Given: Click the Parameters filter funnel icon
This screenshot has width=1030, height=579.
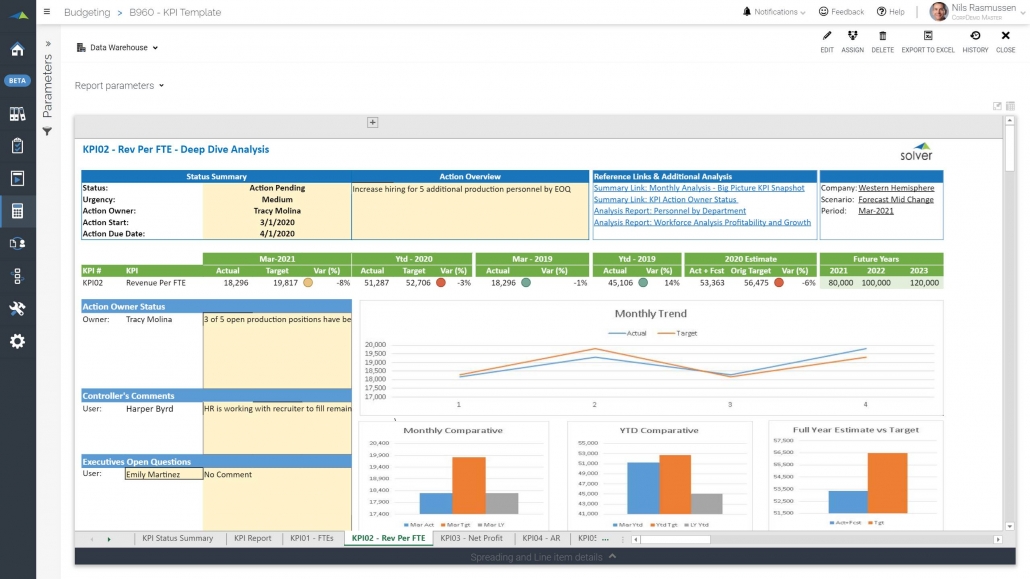Looking at the screenshot, I should pos(47,132).
